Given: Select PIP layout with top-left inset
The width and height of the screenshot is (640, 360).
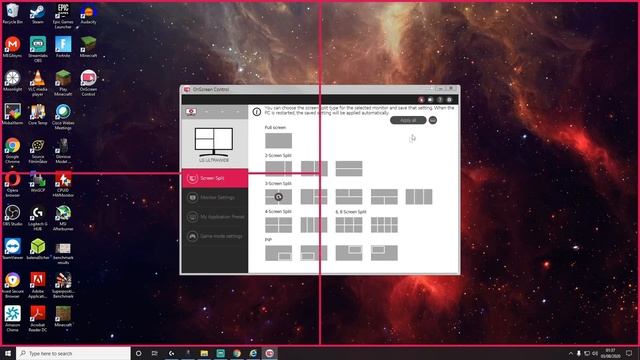Looking at the screenshot, I should 384,253.
